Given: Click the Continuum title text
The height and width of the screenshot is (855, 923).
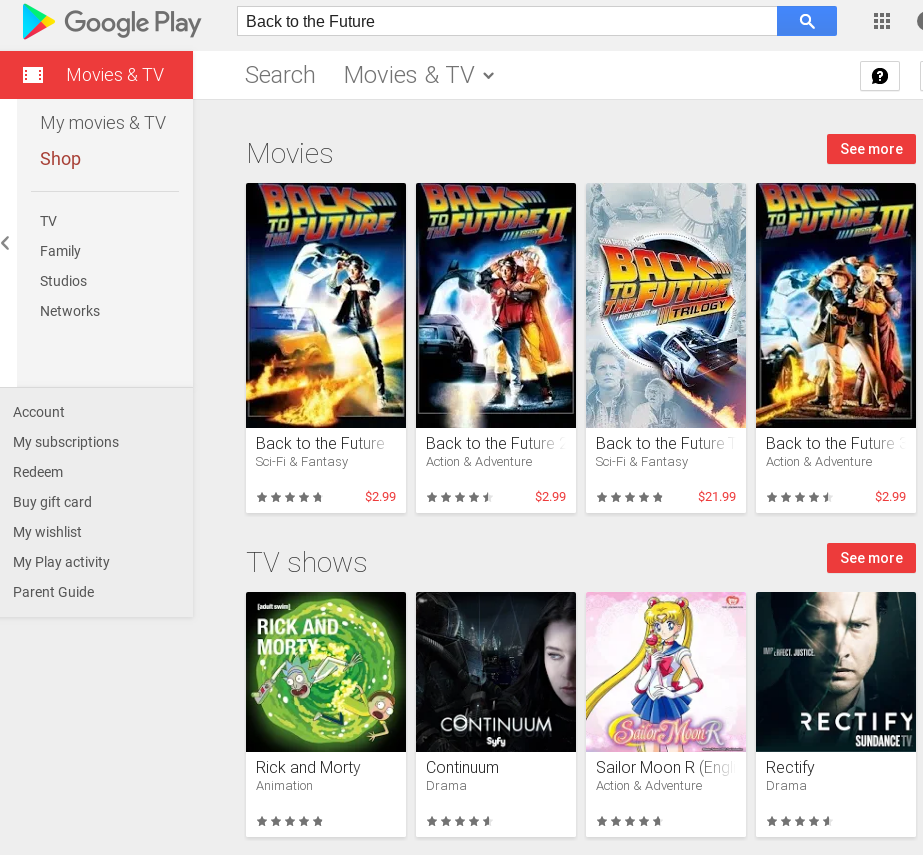Looking at the screenshot, I should point(462,767).
